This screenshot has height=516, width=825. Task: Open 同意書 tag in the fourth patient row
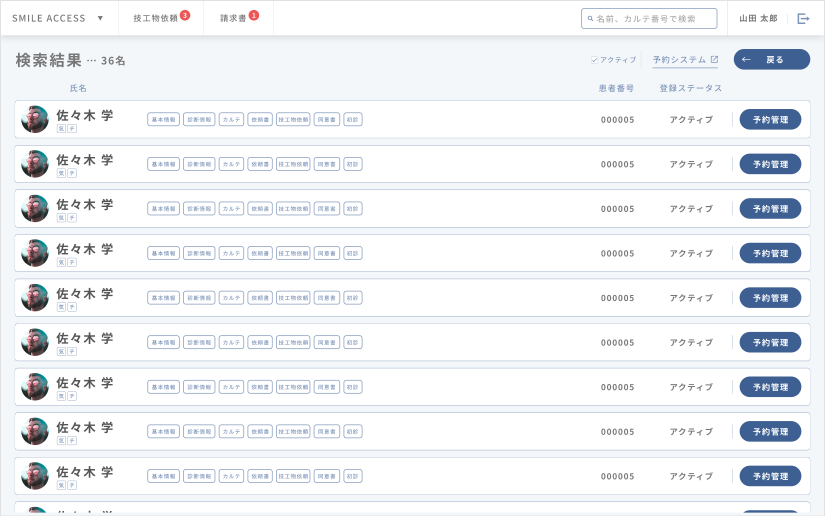[327, 253]
